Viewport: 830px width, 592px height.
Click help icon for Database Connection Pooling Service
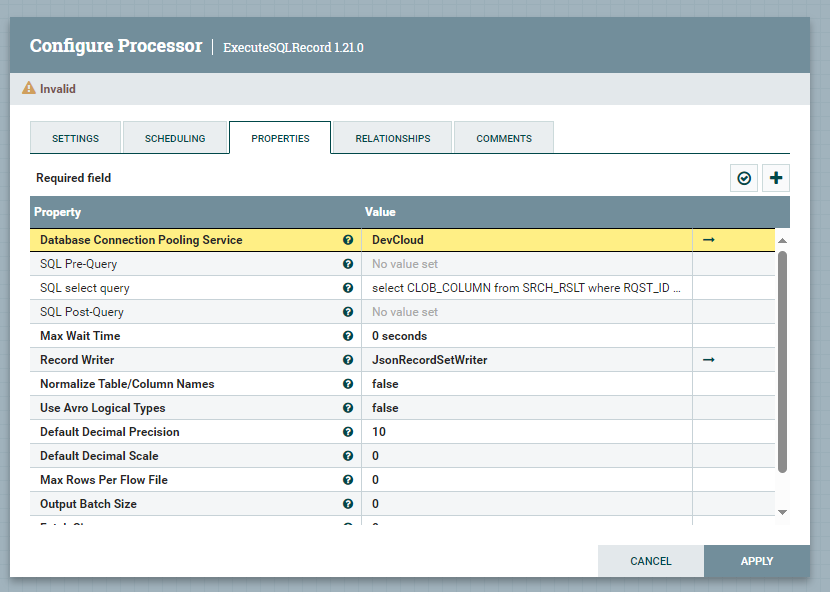pos(348,240)
